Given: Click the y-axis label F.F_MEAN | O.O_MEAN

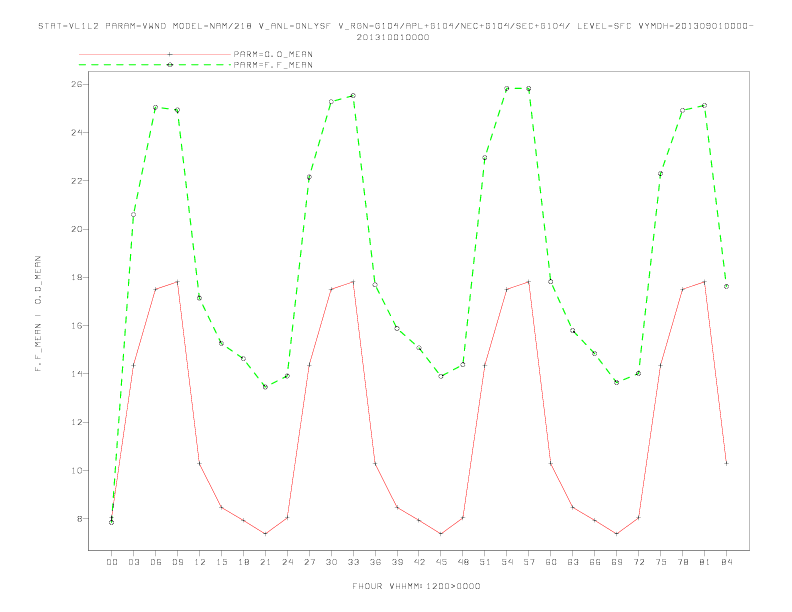Looking at the screenshot, I should [x=38, y=314].
